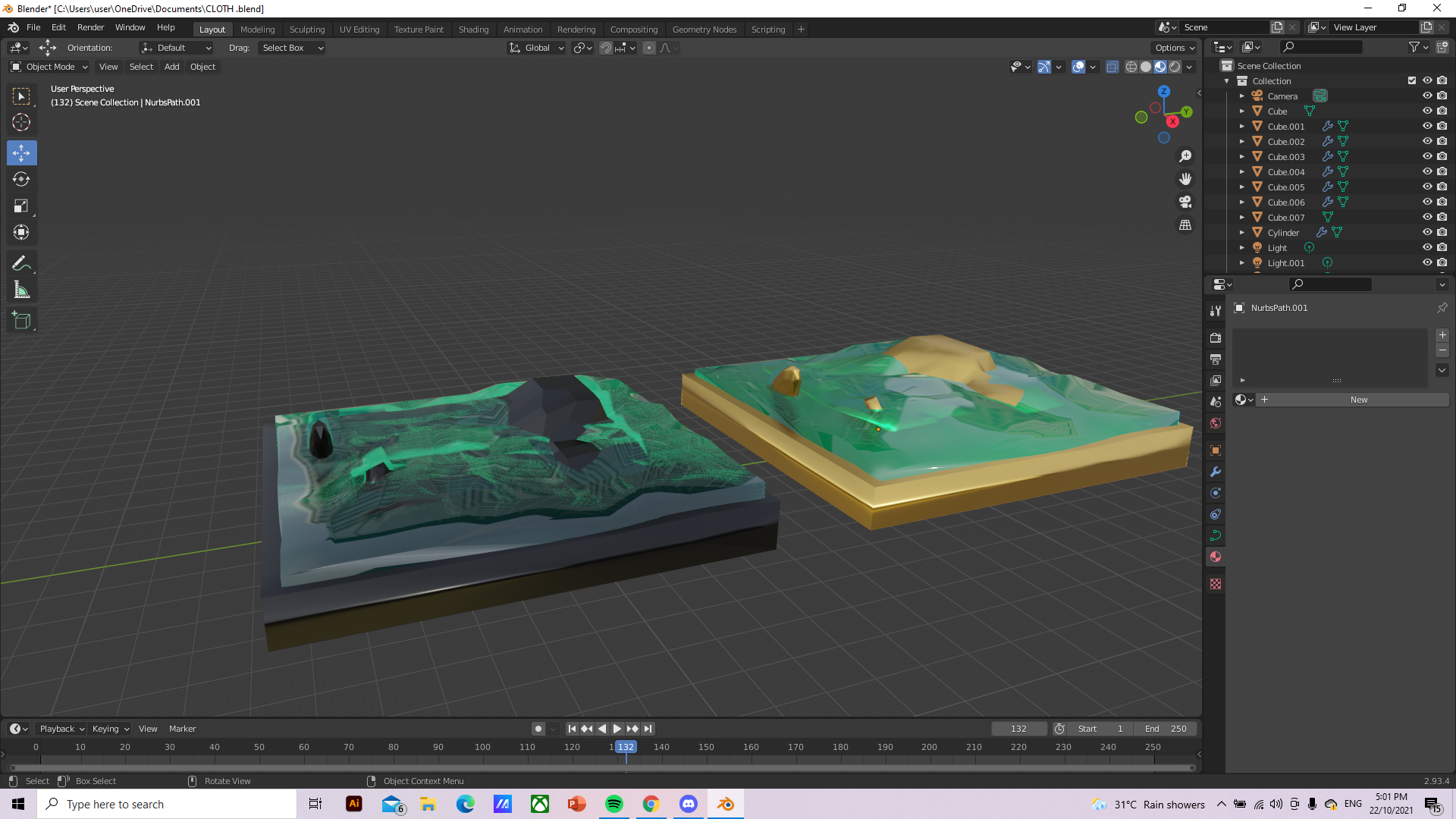This screenshot has width=1456, height=819.
Task: Hide the Cylinder object in the viewport
Action: pos(1428,232)
